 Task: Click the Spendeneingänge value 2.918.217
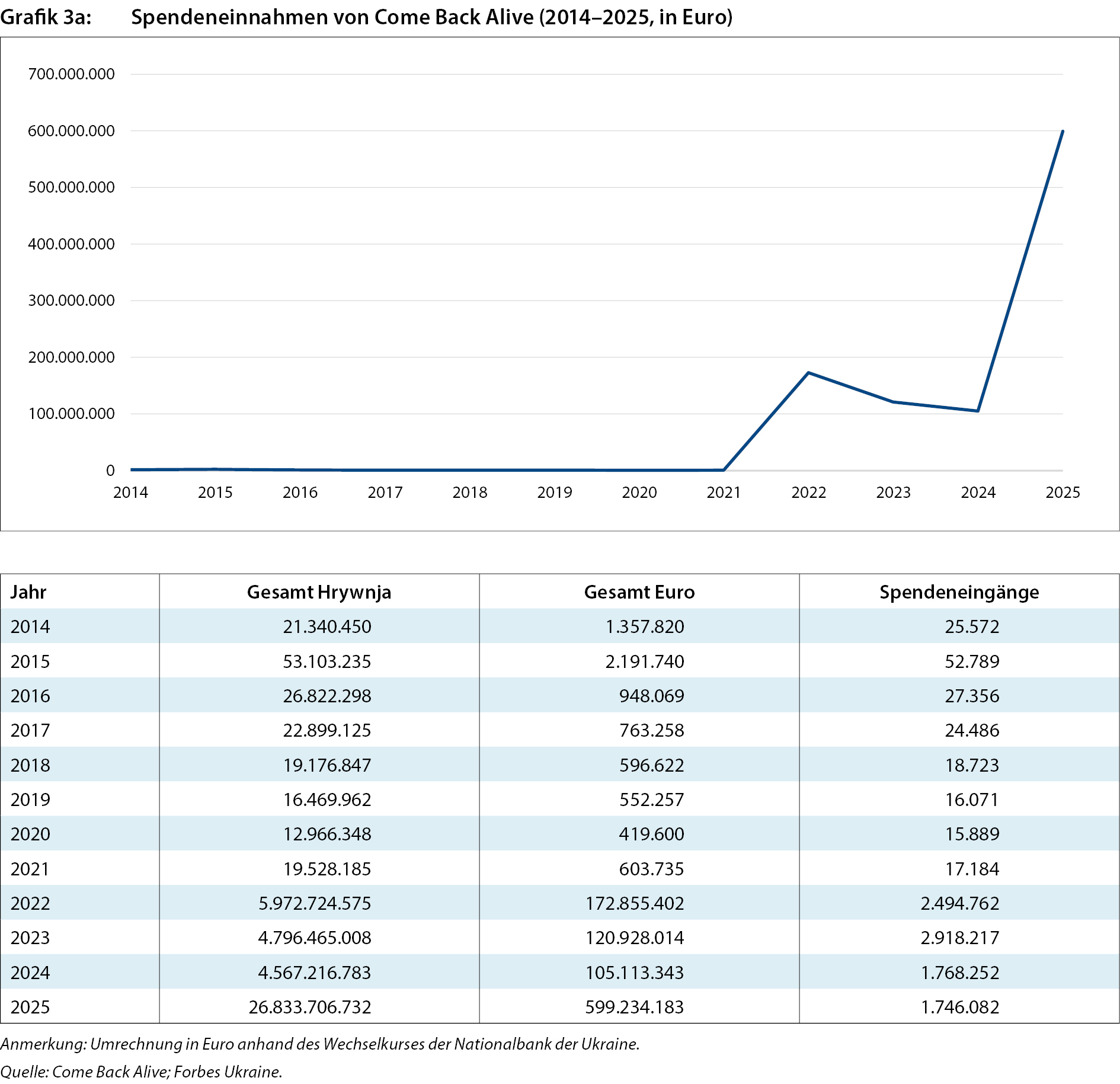(x=959, y=938)
